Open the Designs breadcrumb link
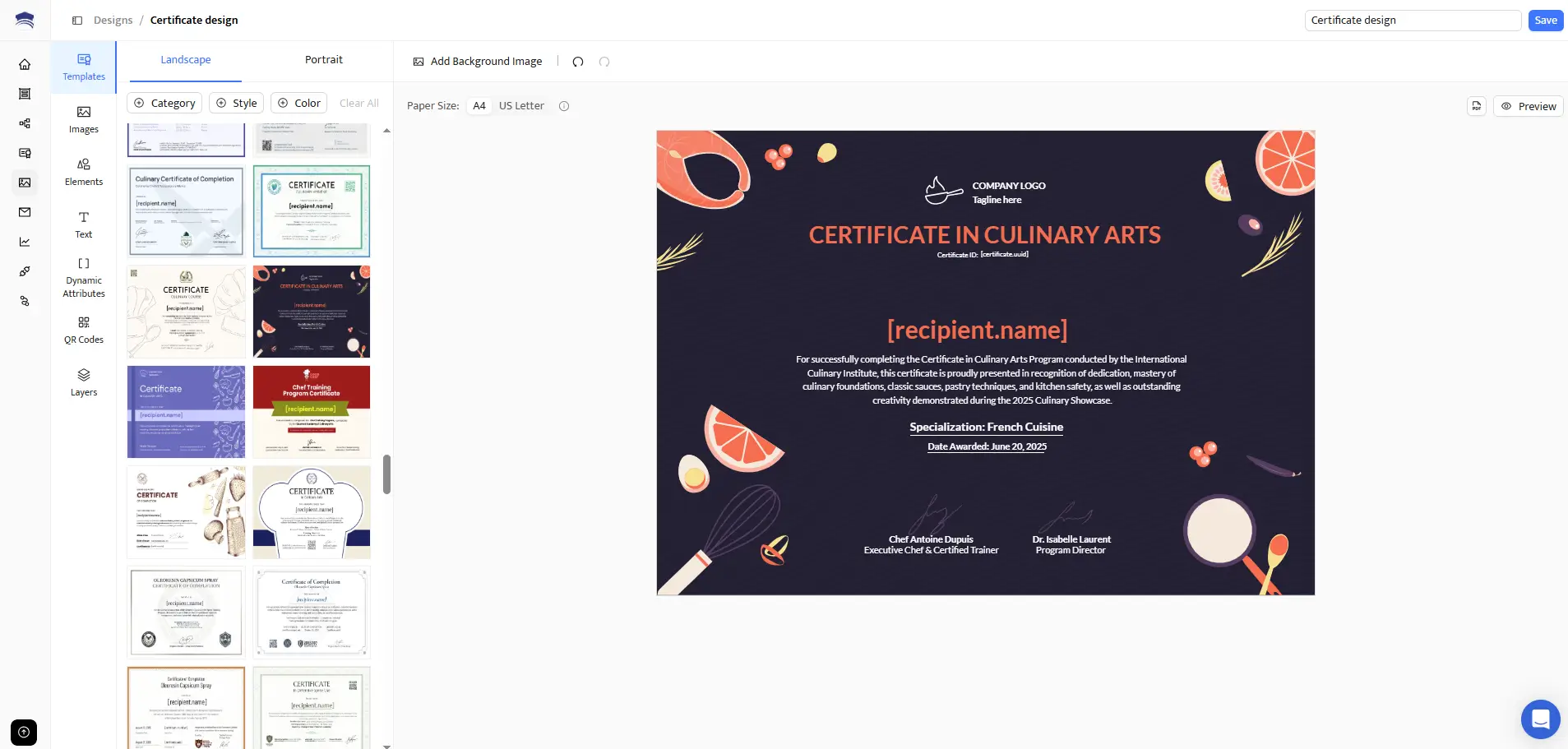 113,20
